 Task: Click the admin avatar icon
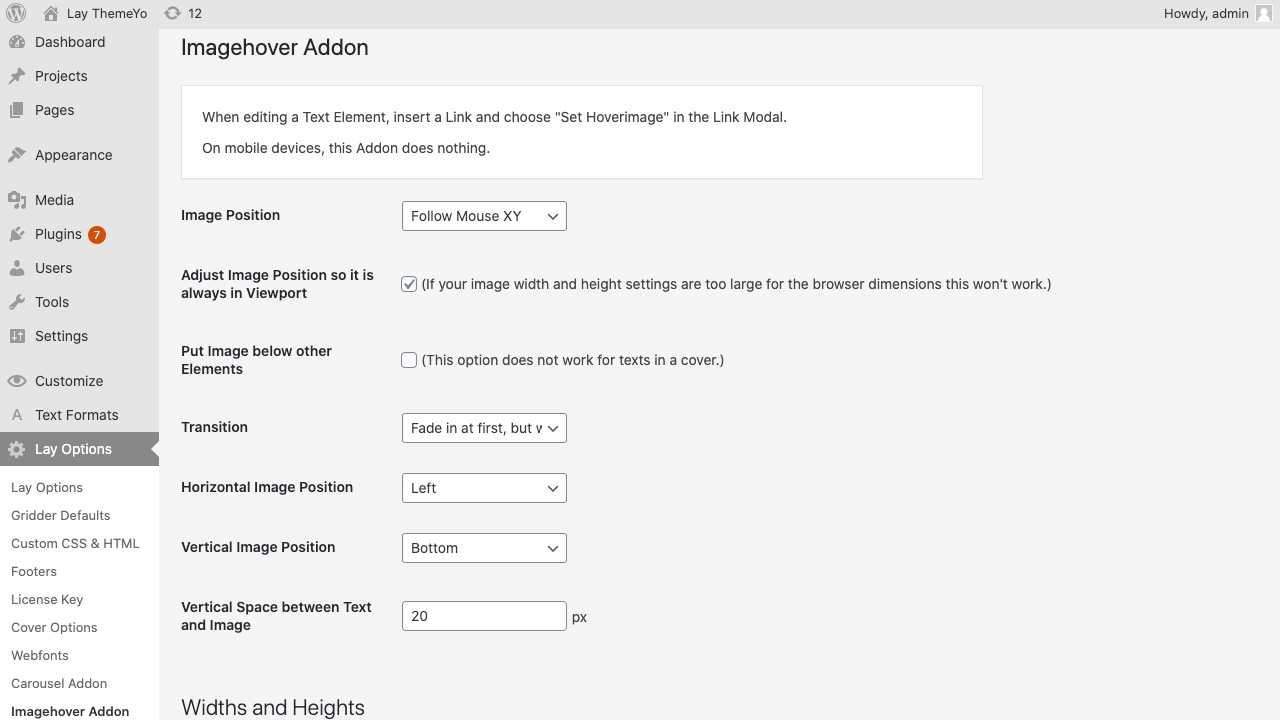click(x=1264, y=14)
